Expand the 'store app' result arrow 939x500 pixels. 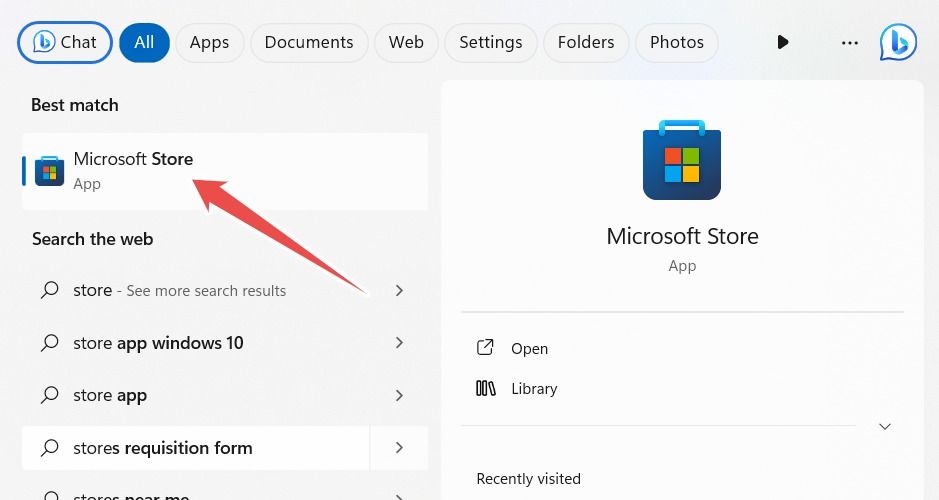(x=399, y=395)
